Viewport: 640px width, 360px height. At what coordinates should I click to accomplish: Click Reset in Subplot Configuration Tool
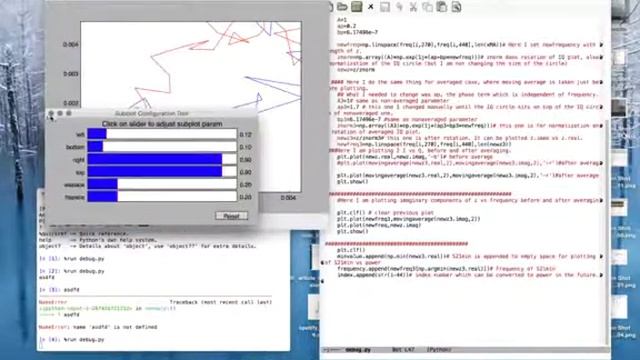coord(231,216)
